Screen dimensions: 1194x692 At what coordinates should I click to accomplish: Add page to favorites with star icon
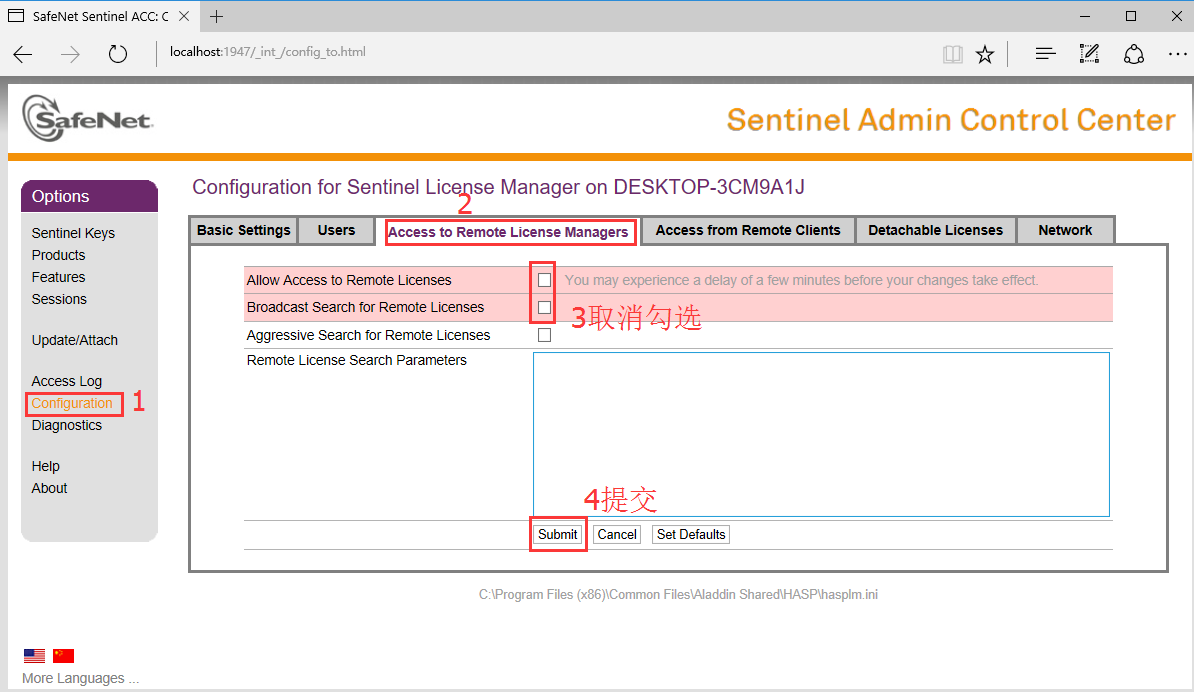(x=985, y=54)
